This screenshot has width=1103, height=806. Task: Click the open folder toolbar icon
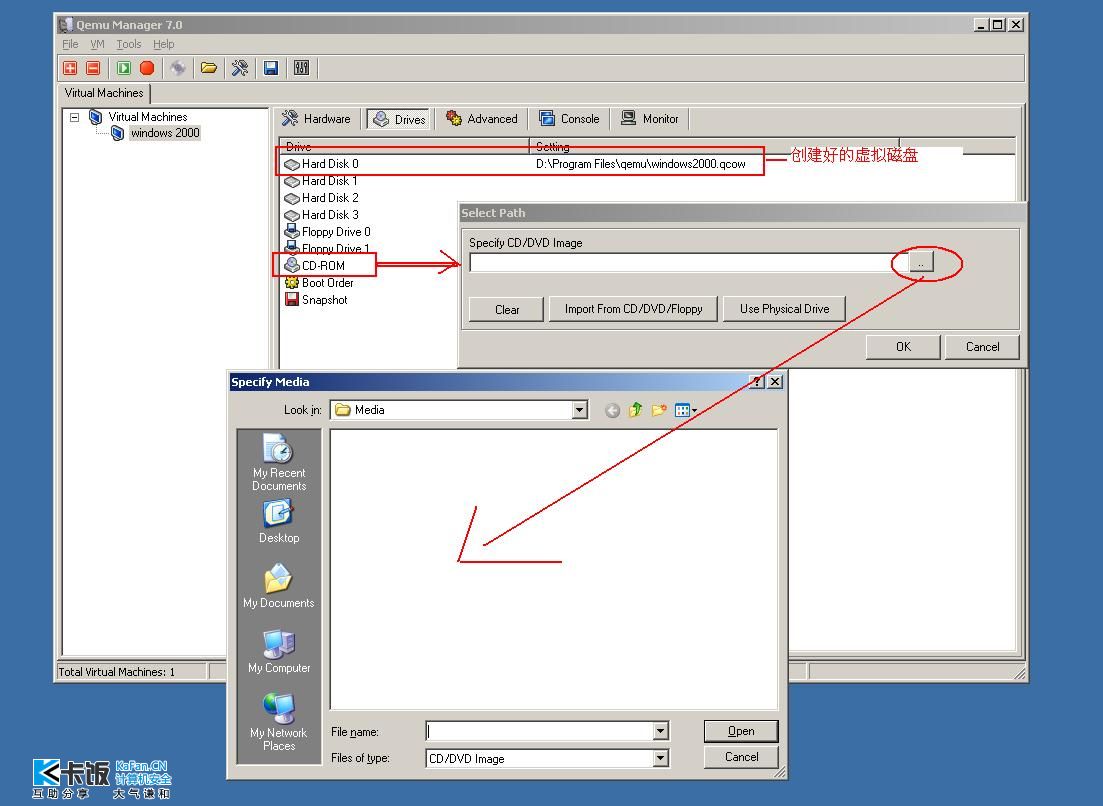pyautogui.click(x=209, y=68)
